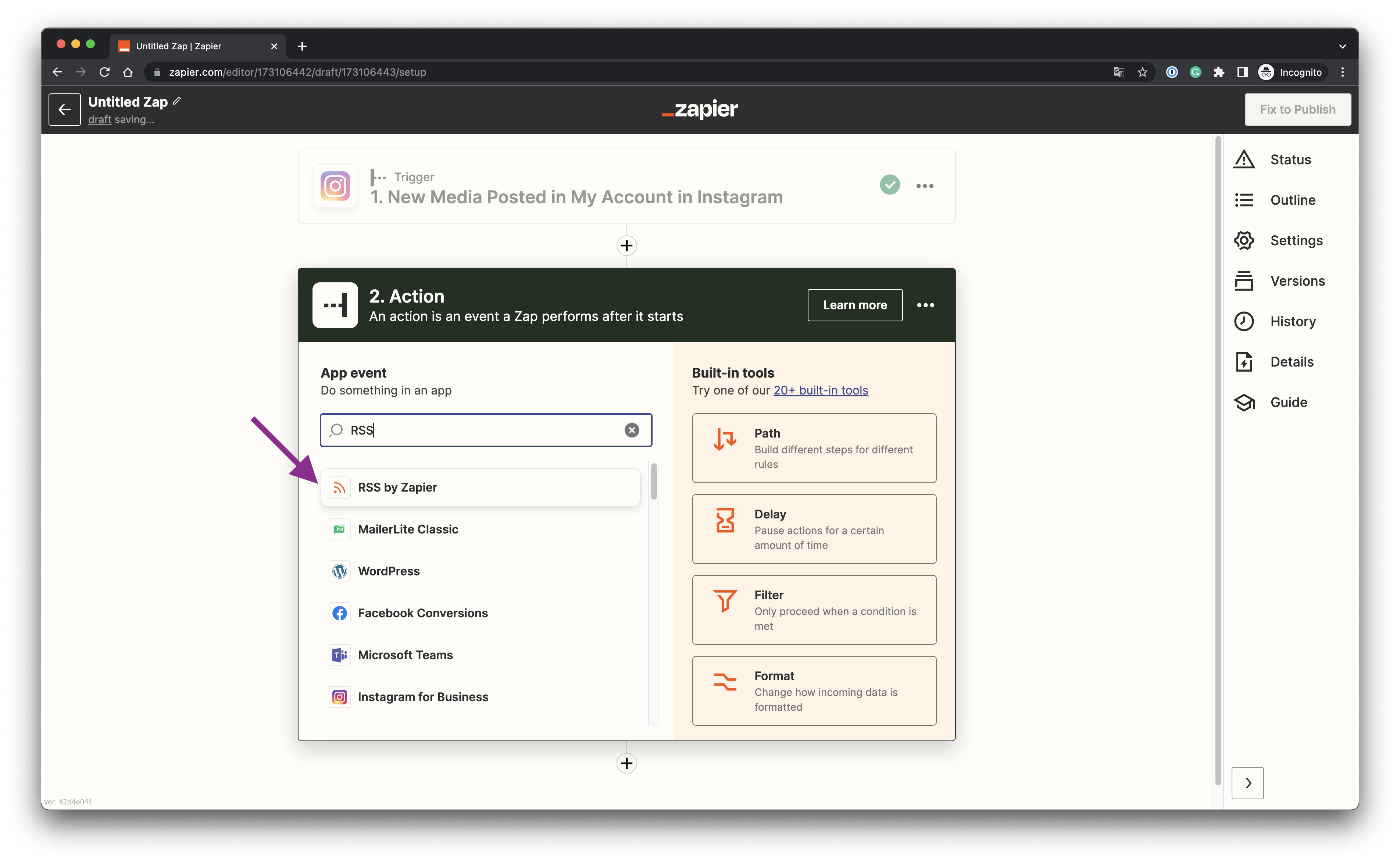Click the Action step icon
The height and width of the screenshot is (864, 1400).
[x=335, y=305]
